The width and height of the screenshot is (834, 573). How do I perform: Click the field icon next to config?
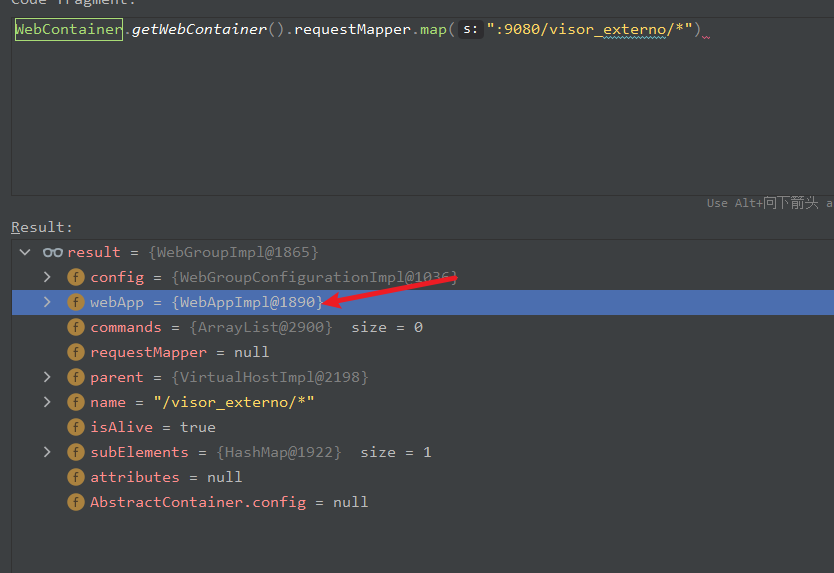76,277
